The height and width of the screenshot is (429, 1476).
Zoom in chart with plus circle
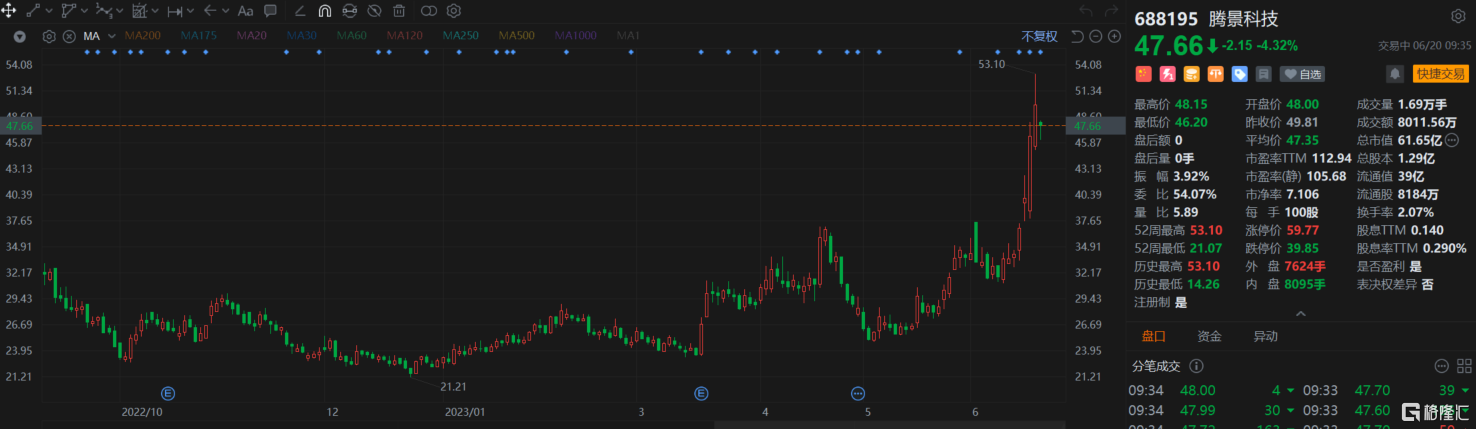(x=1113, y=36)
